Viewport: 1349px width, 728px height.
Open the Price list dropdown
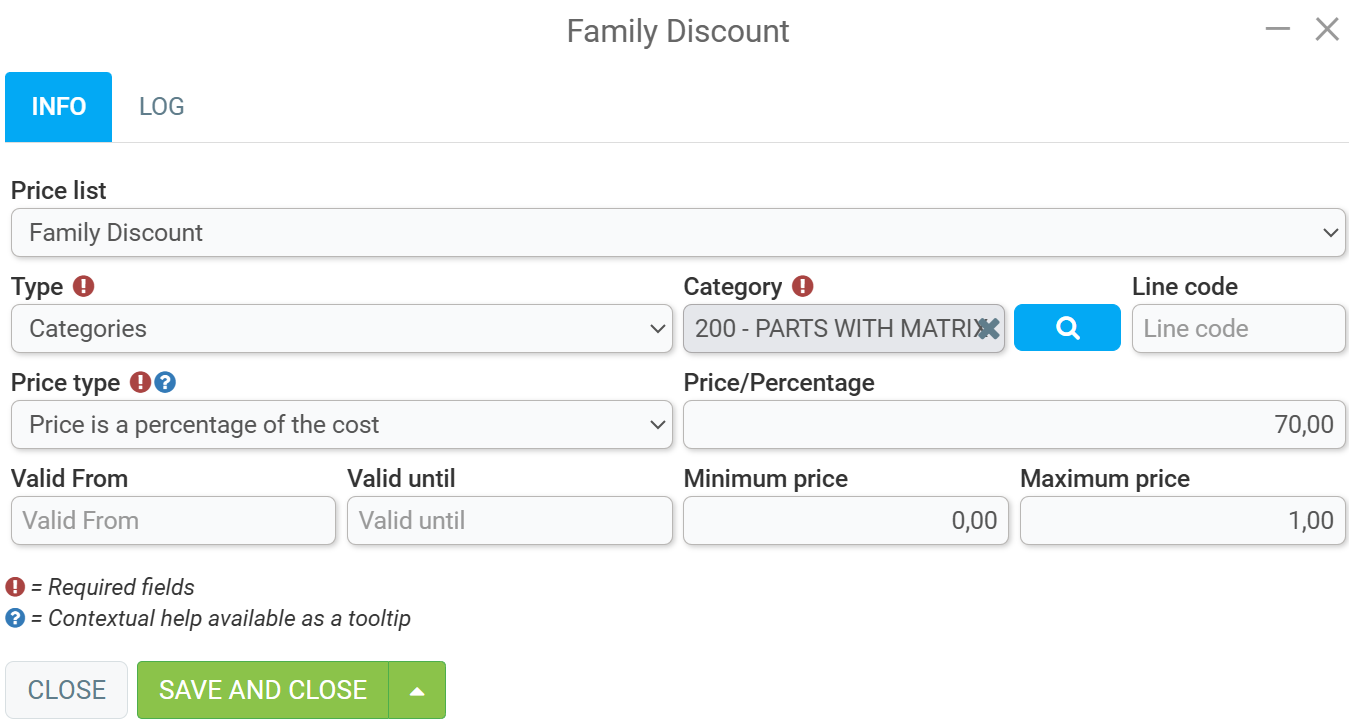[x=678, y=232]
